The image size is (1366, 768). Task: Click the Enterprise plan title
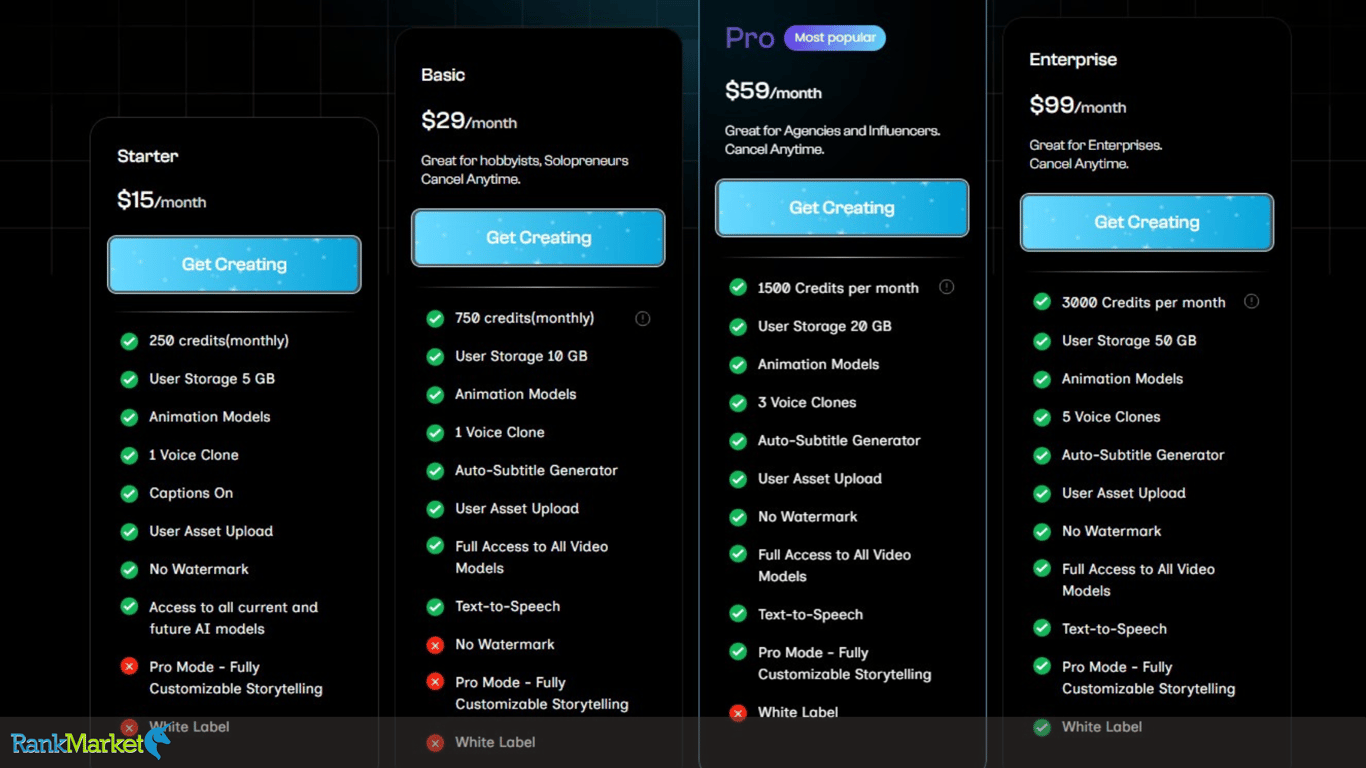click(1073, 60)
